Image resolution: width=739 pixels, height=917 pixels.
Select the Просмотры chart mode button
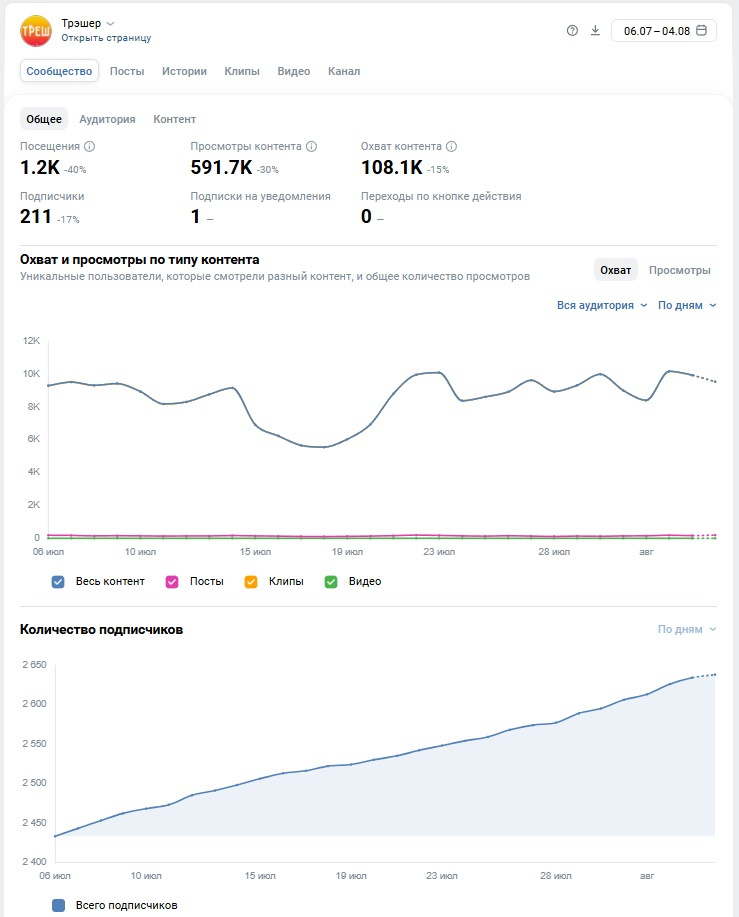click(679, 270)
